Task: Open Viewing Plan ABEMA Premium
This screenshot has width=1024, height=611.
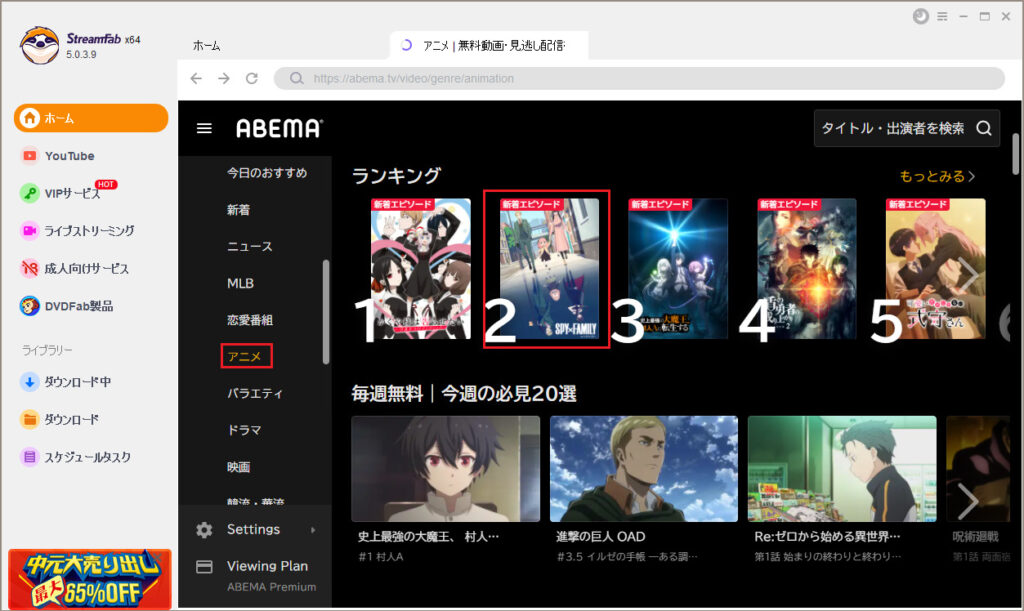Action: pos(271,575)
